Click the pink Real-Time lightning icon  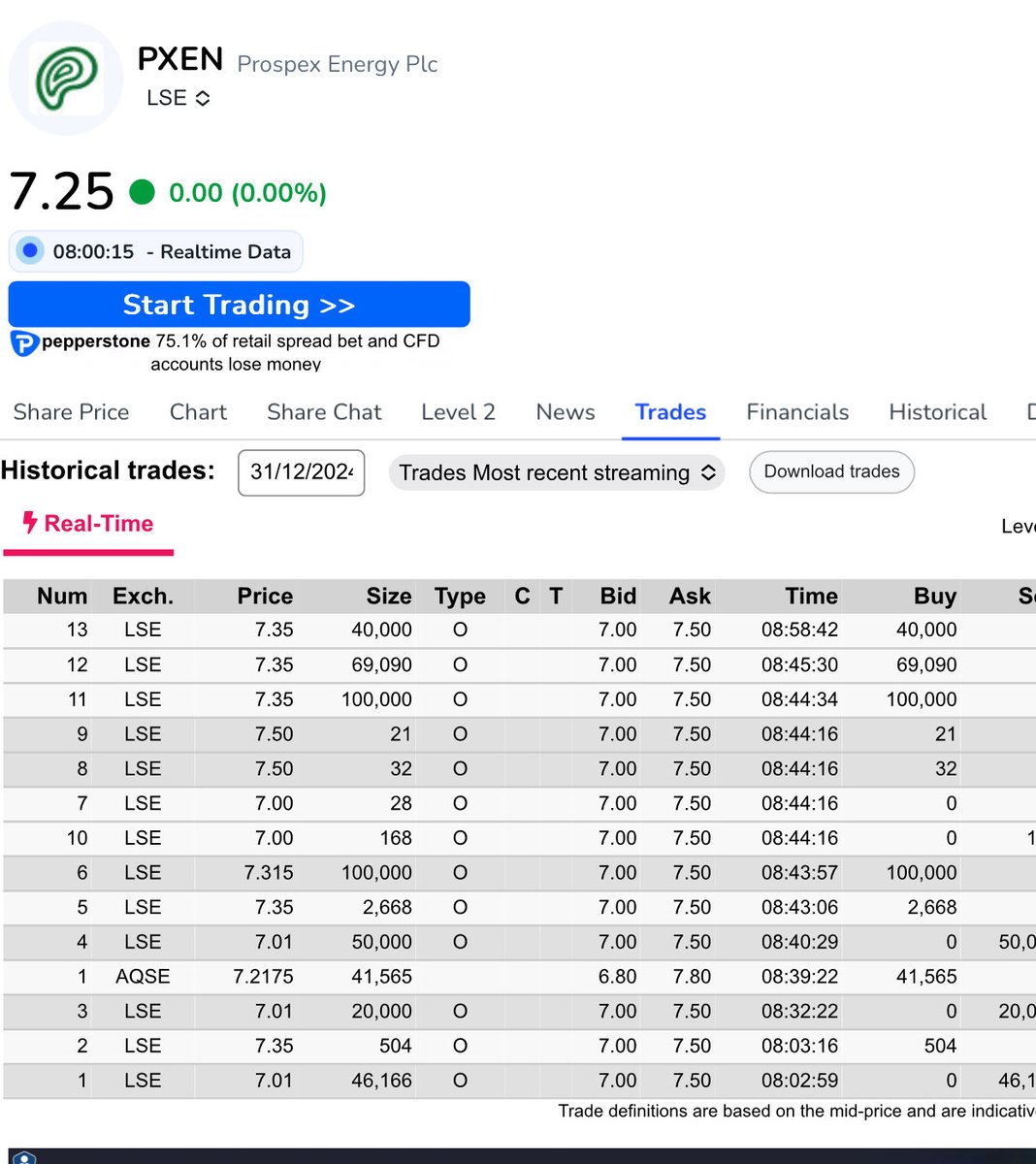pos(30,523)
